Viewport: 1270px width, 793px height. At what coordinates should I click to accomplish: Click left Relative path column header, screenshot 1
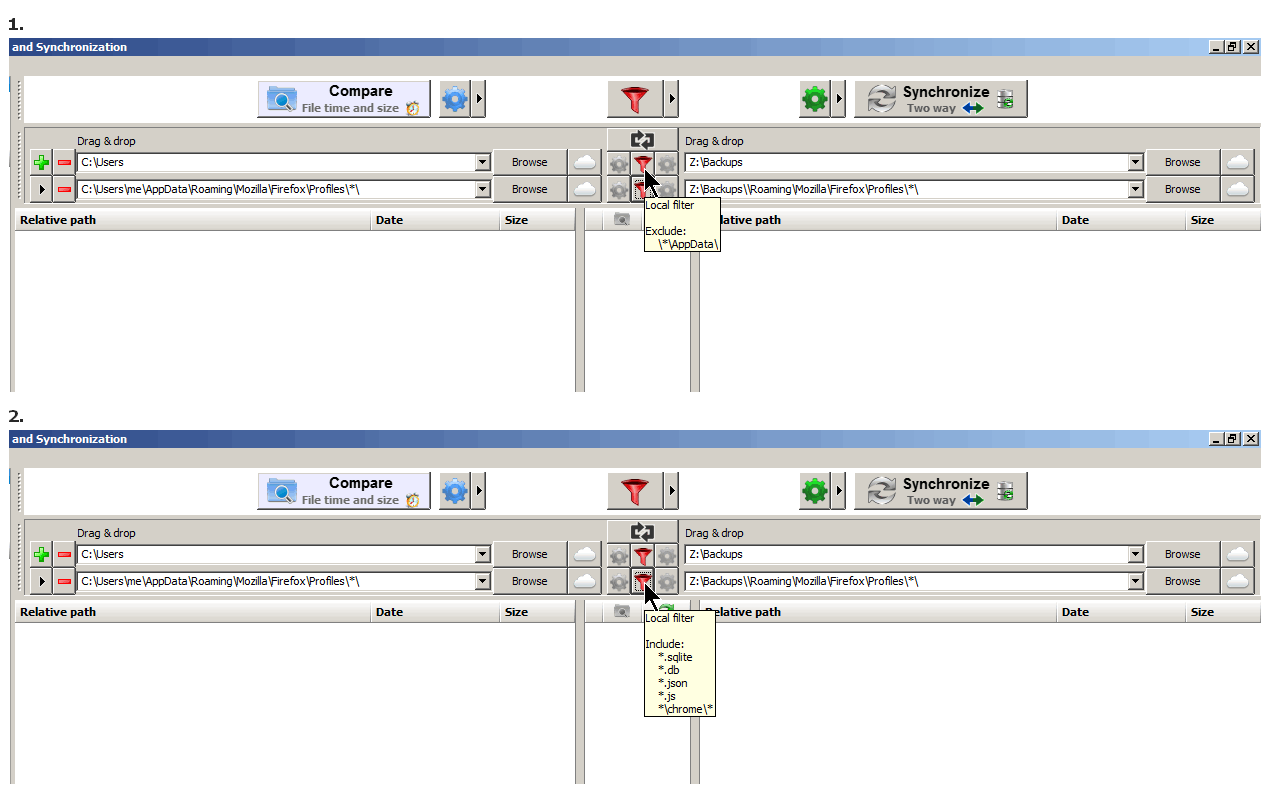pos(193,220)
